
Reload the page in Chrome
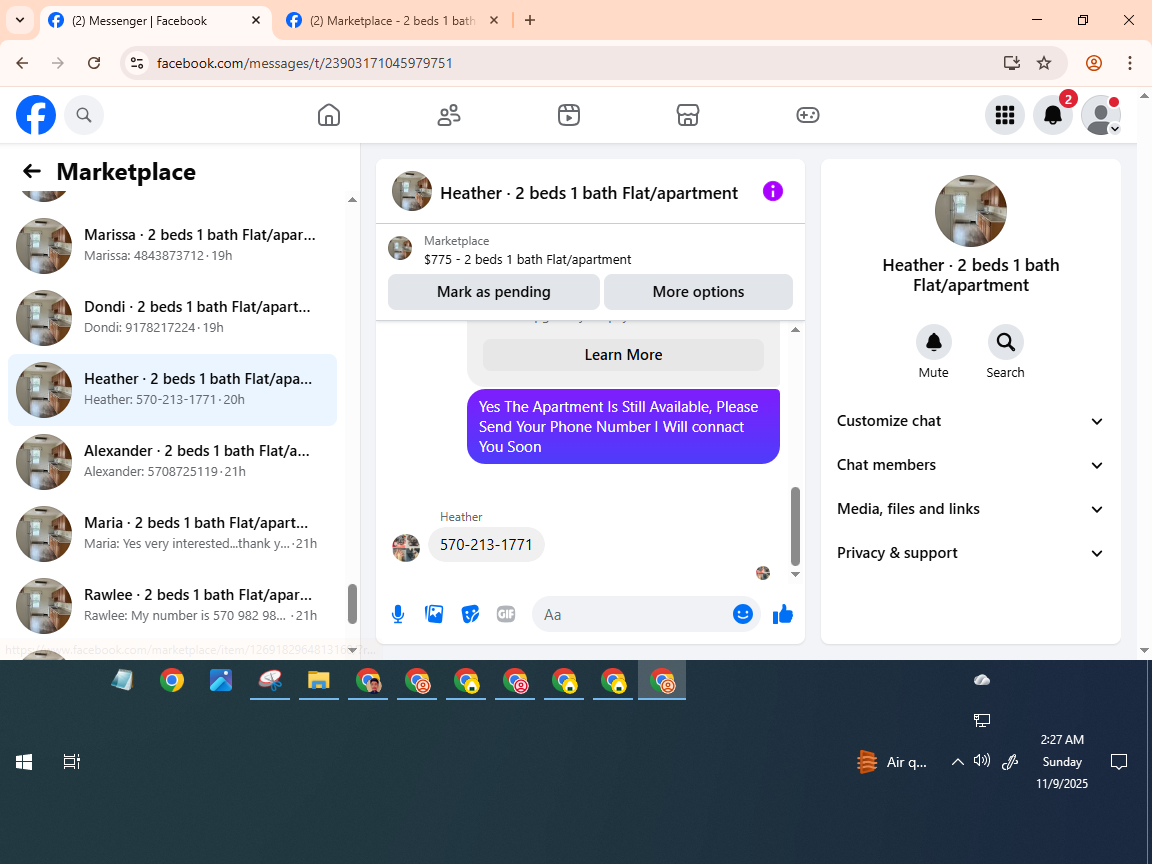point(94,63)
